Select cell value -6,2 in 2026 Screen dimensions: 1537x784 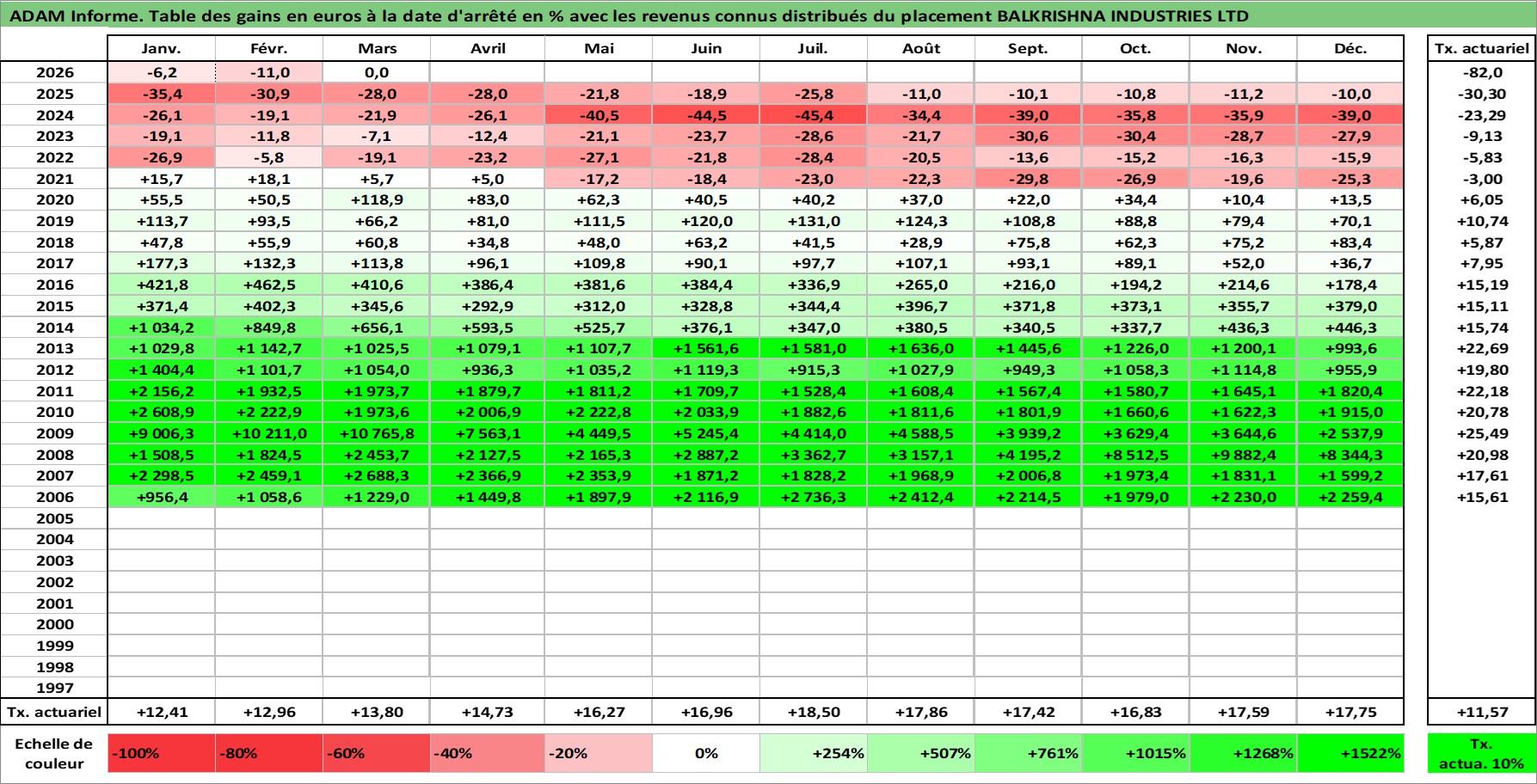tap(162, 72)
